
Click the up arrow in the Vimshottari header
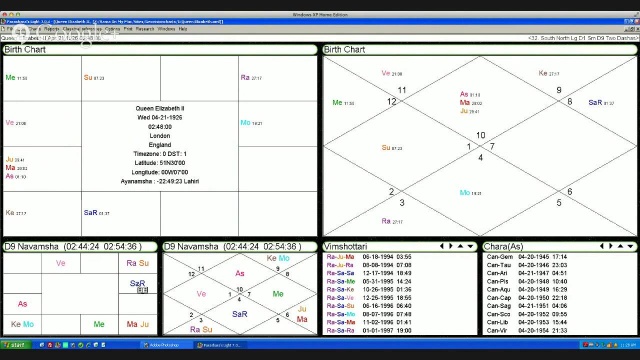click(x=460, y=246)
